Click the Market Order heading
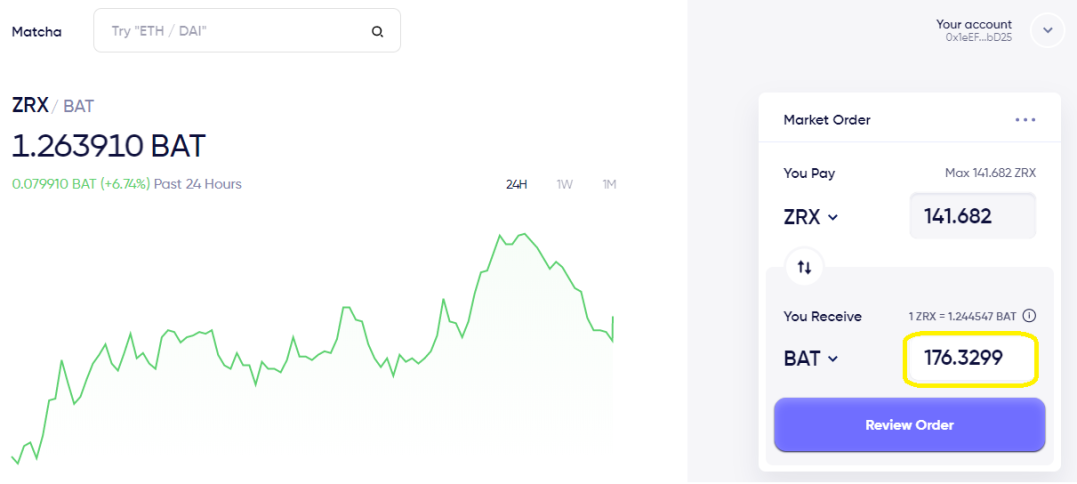Viewport: 1077px width, 484px height. click(x=827, y=120)
